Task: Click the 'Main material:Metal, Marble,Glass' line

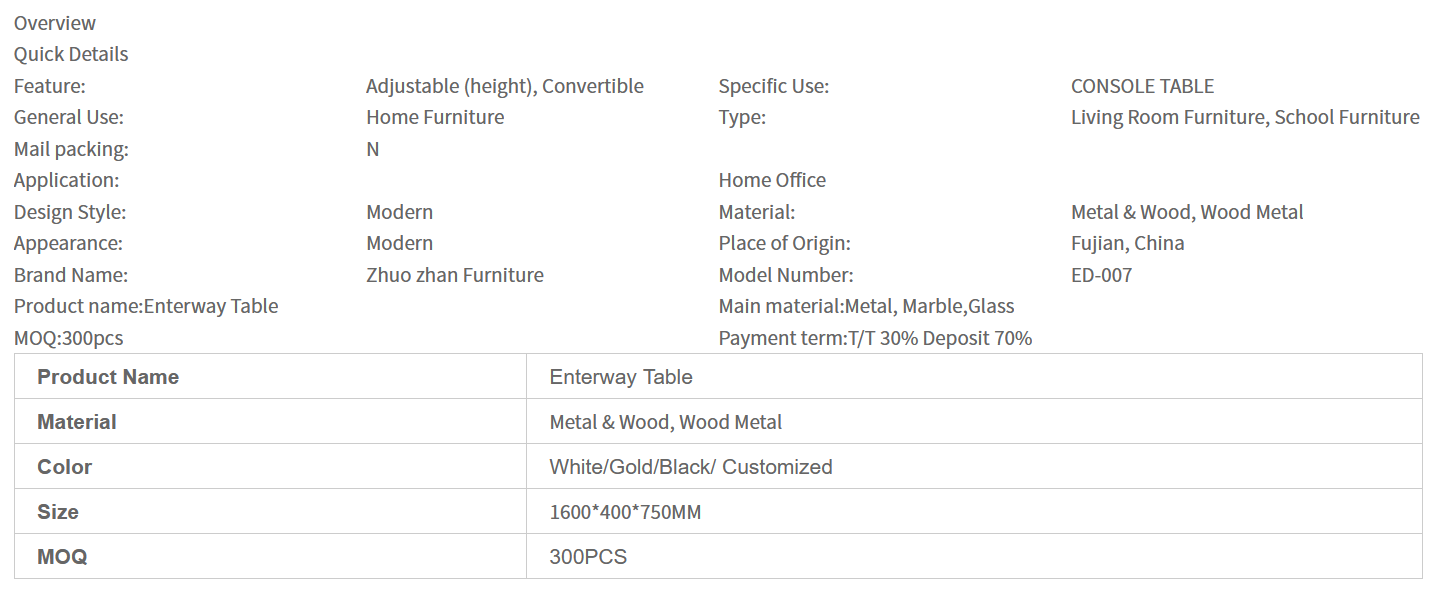Action: (866, 306)
